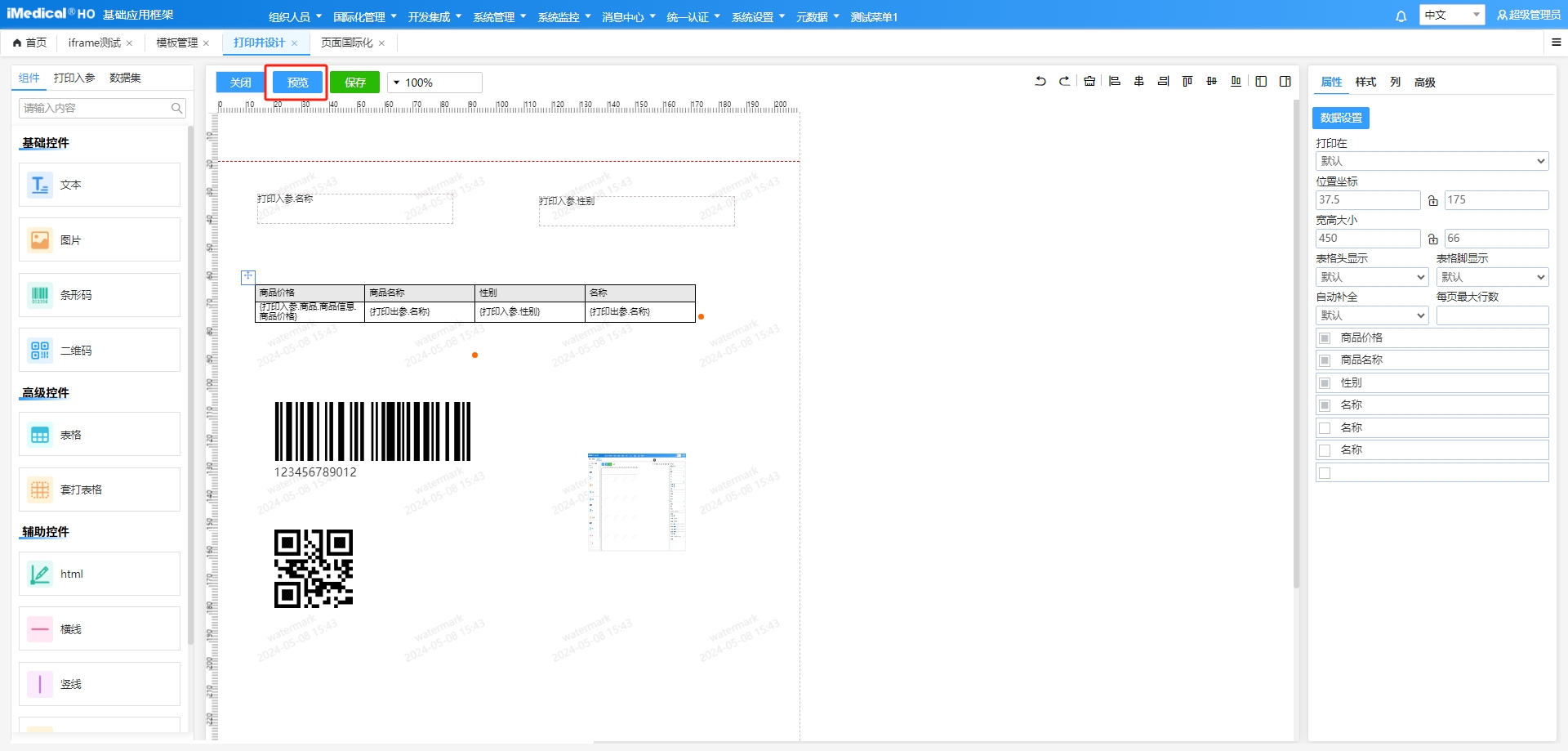
Task: Click the component search input field
Action: coord(95,108)
